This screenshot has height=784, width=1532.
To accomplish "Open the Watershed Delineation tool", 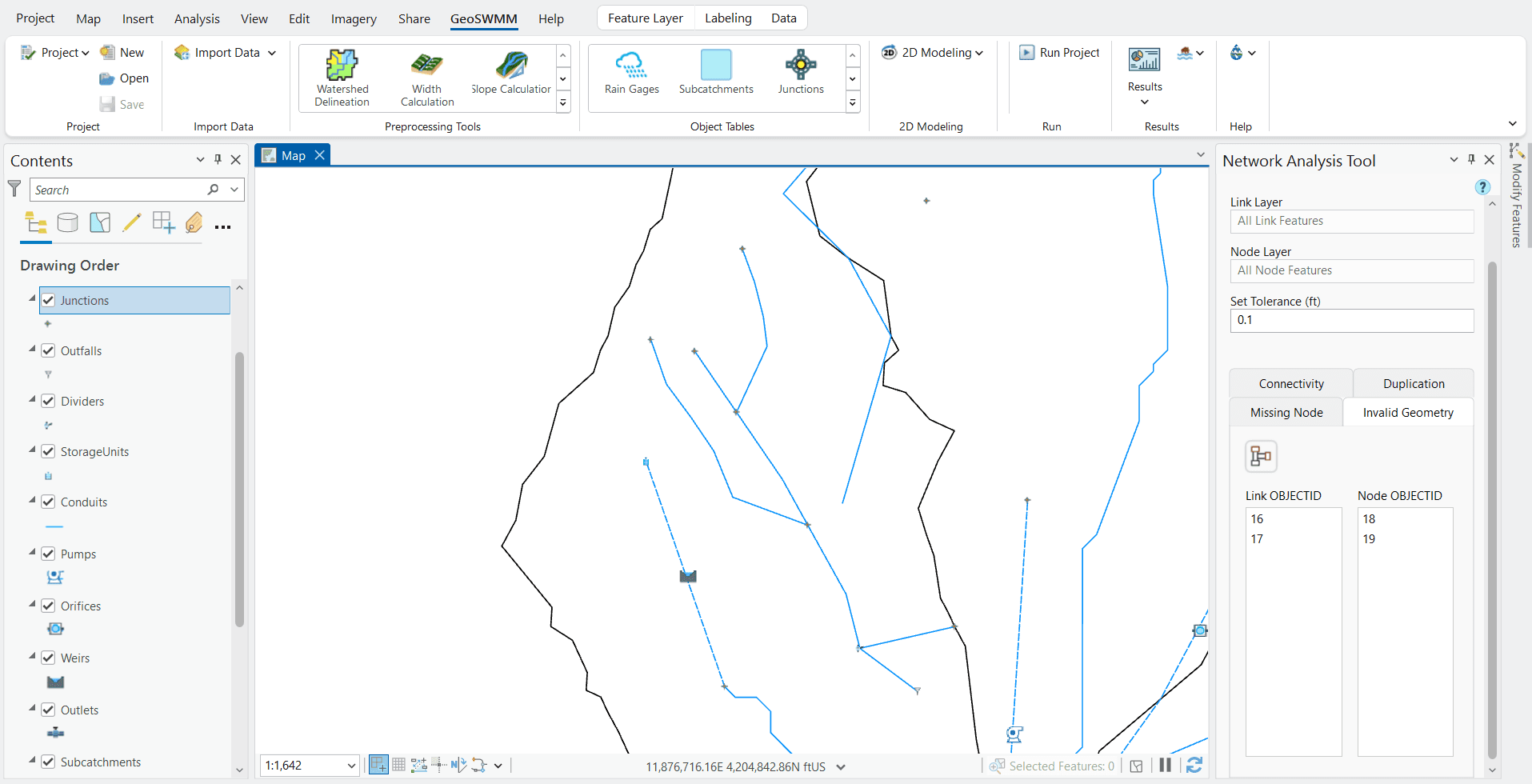I will coord(342,78).
